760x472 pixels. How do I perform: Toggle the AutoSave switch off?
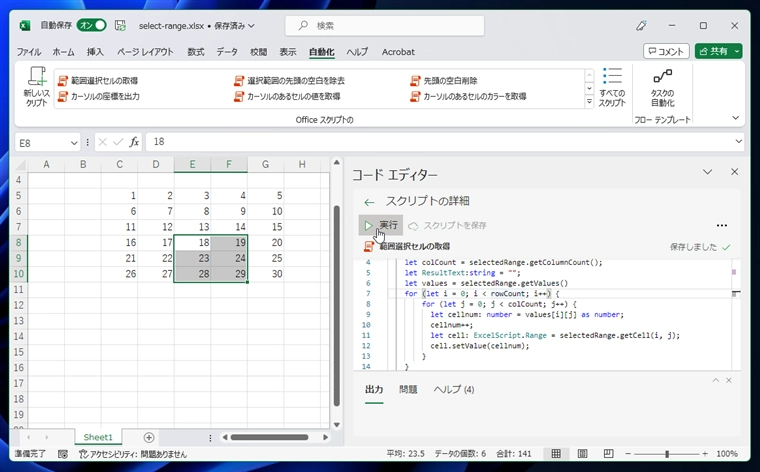(92, 25)
